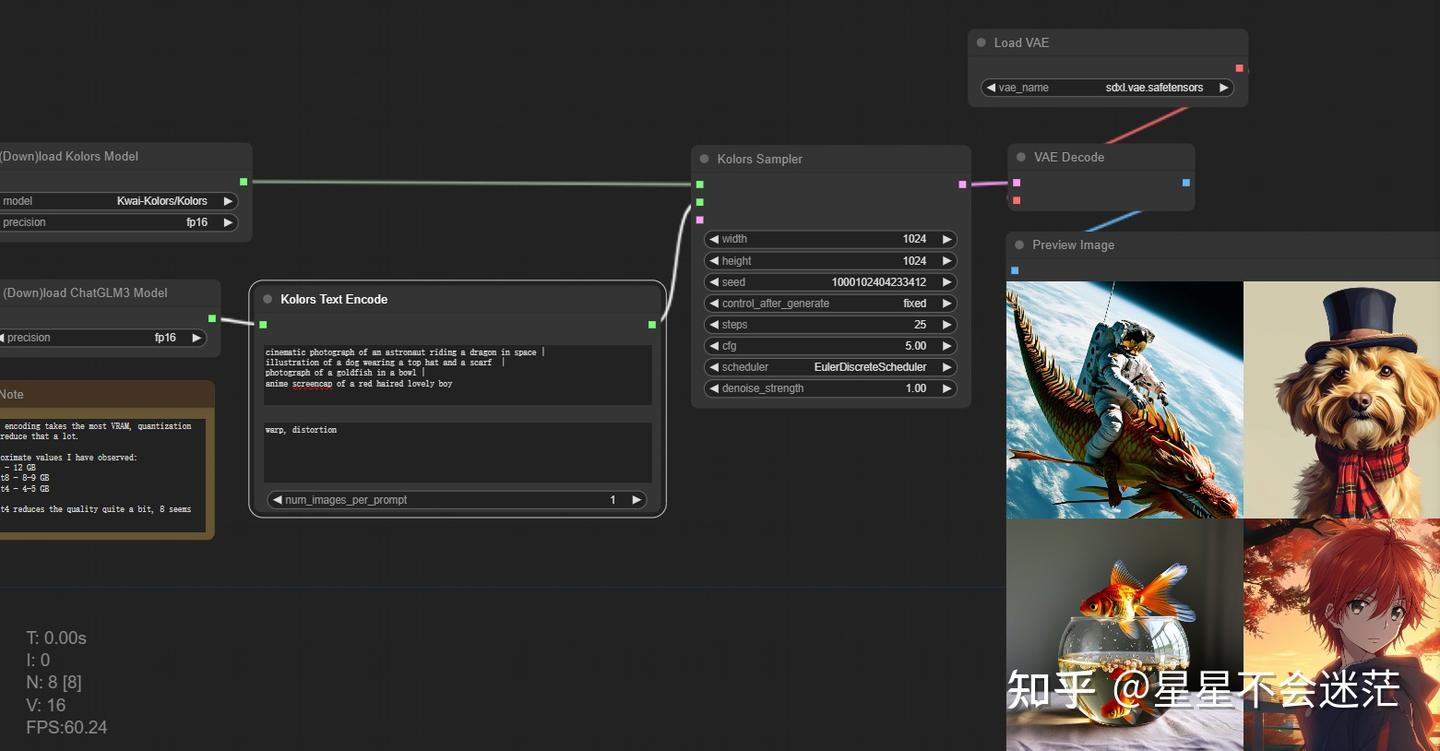Screen dimensions: 1440x751
Task: Collapse the Kolors Text Encode node via its title dot
Action: (267, 299)
